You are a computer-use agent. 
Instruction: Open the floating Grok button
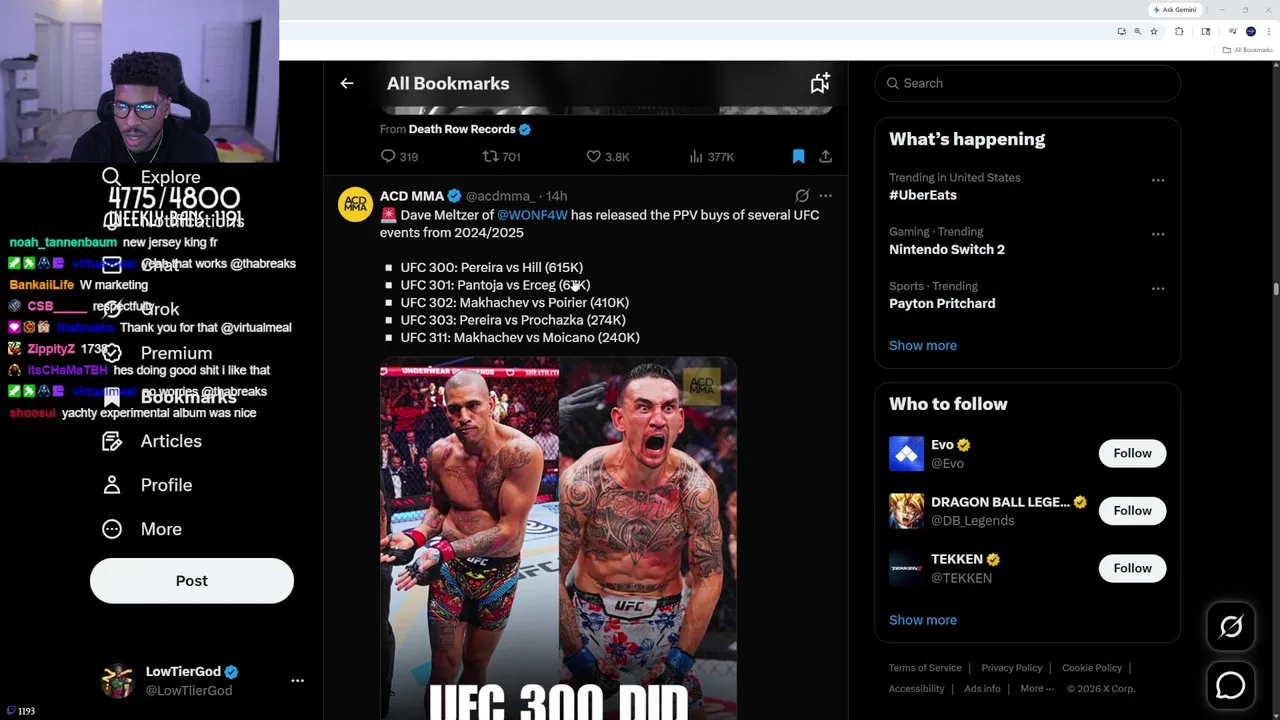click(1231, 627)
